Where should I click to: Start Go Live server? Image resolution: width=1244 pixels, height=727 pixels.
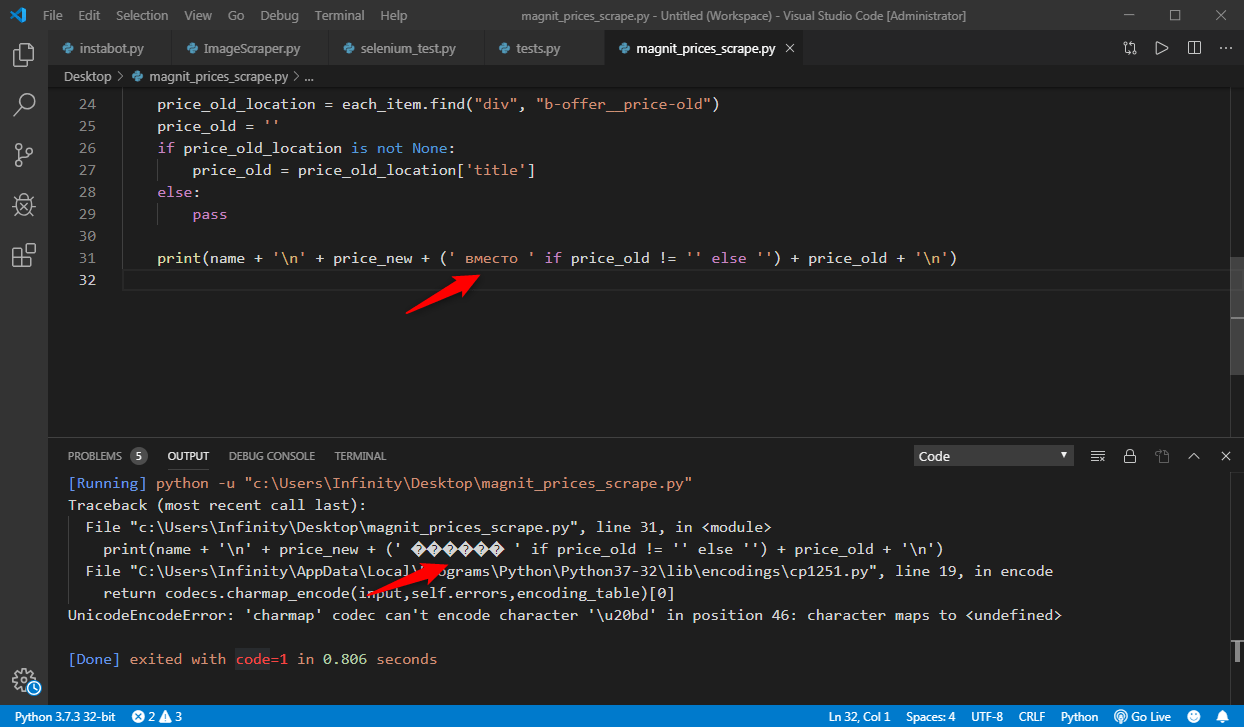click(1143, 717)
